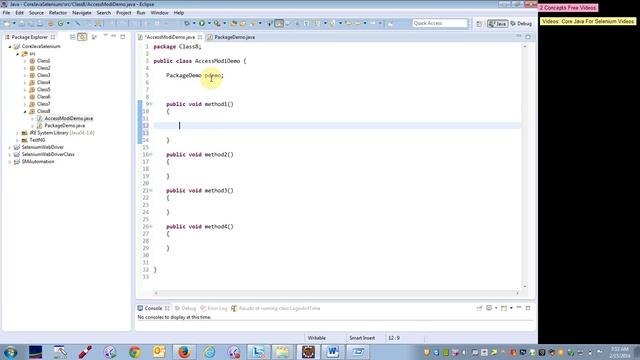Image resolution: width=640 pixels, height=360 pixels.
Task: Open the Run menu
Action: point(141,13)
